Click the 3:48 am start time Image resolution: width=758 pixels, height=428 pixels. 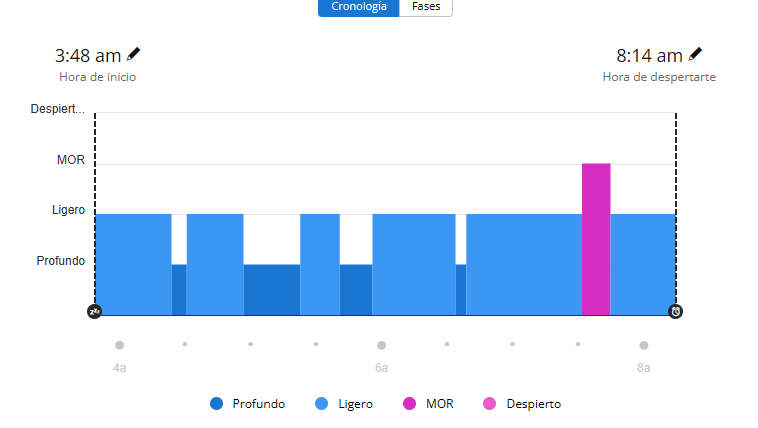88,56
